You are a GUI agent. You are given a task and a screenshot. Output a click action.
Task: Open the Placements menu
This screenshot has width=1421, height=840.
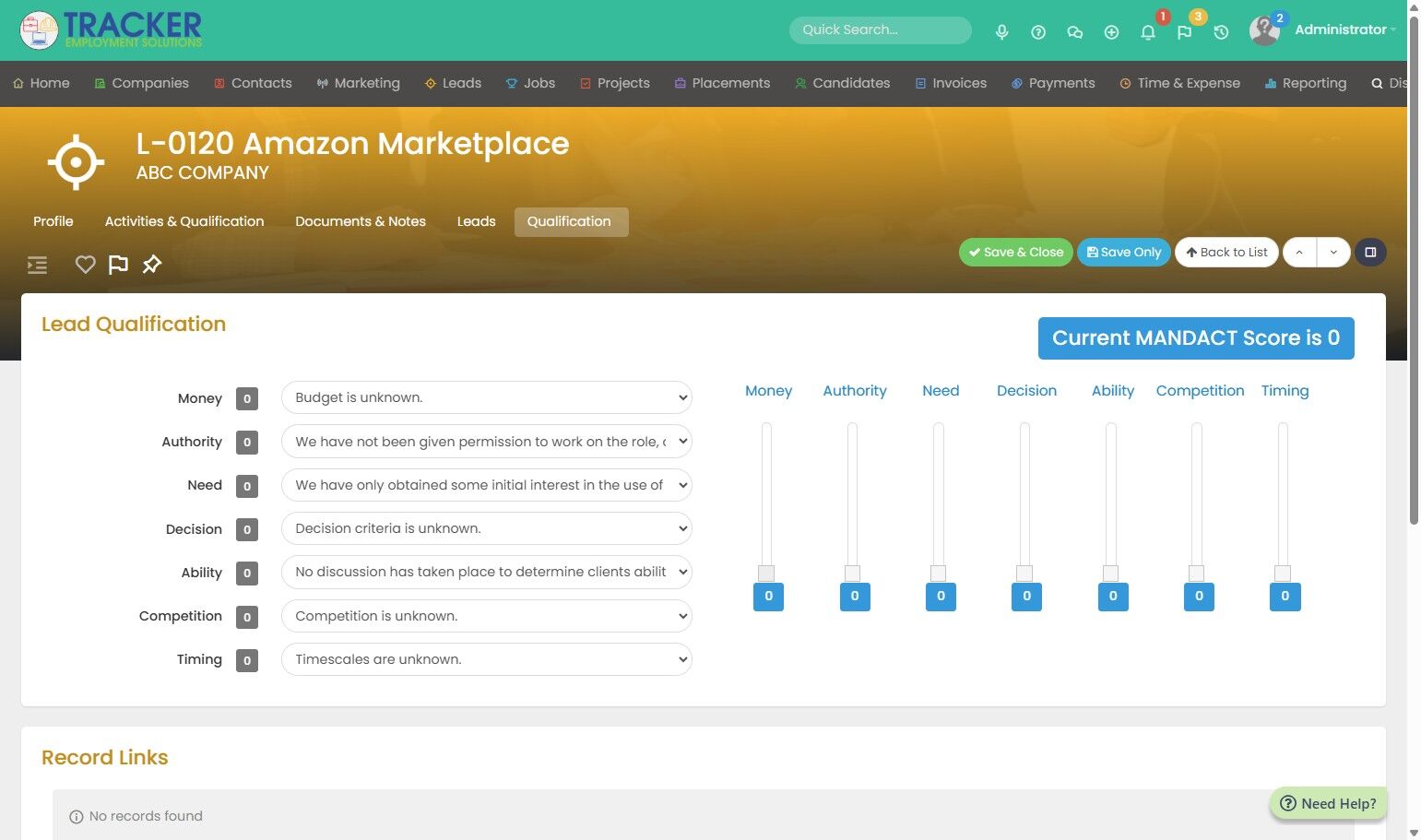722,83
